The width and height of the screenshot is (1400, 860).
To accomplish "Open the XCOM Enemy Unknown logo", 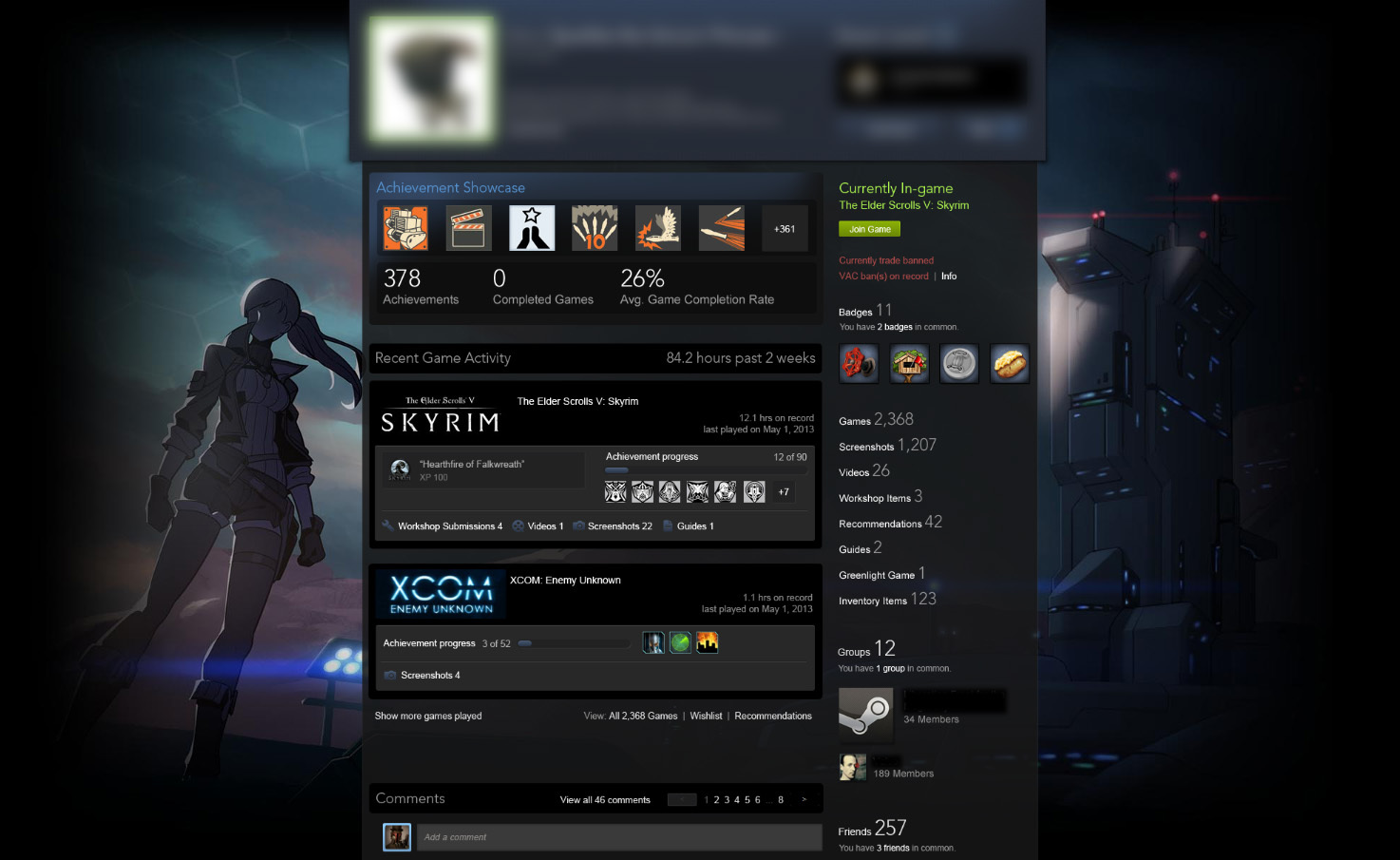I will [x=441, y=594].
